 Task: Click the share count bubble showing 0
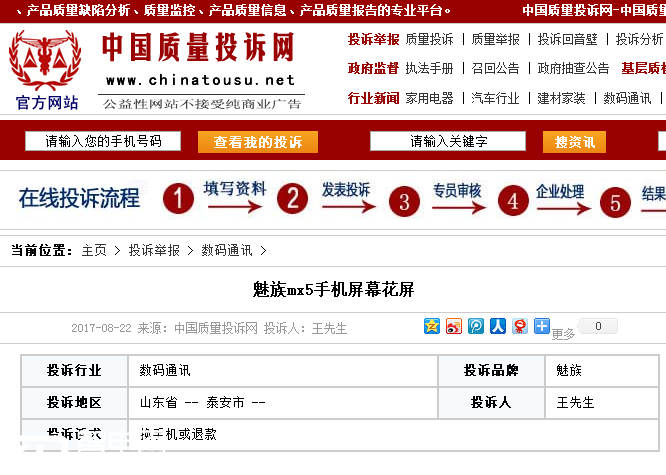[x=598, y=326]
